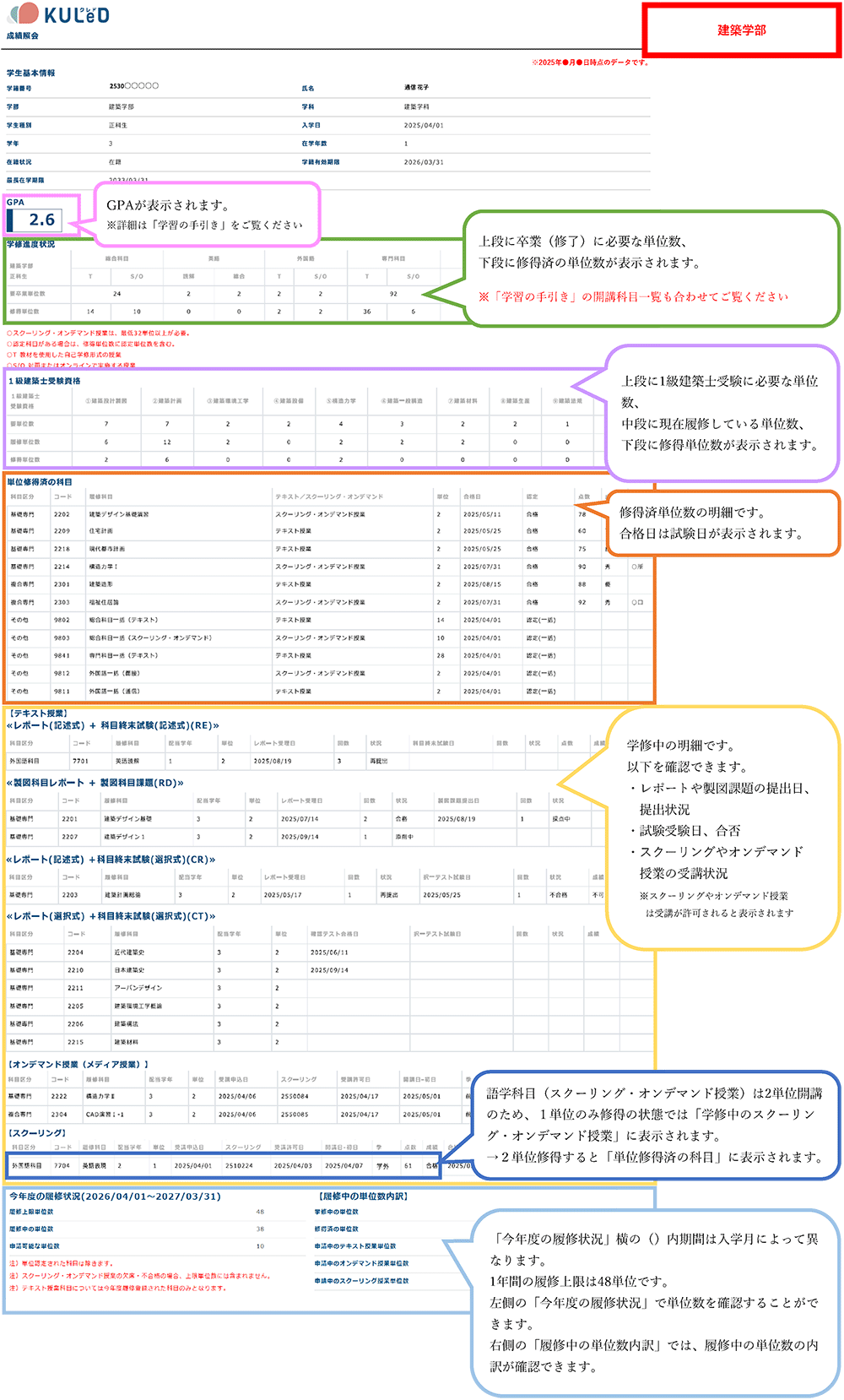Click the 1級建築士受験資格 heading
This screenshot has width=844, height=1400.
pos(45,381)
